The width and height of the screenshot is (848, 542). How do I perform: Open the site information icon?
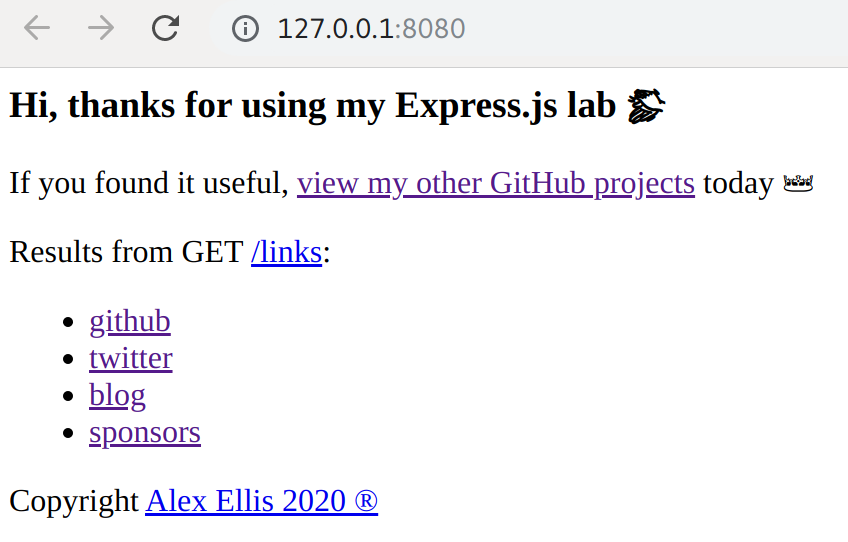pos(245,28)
